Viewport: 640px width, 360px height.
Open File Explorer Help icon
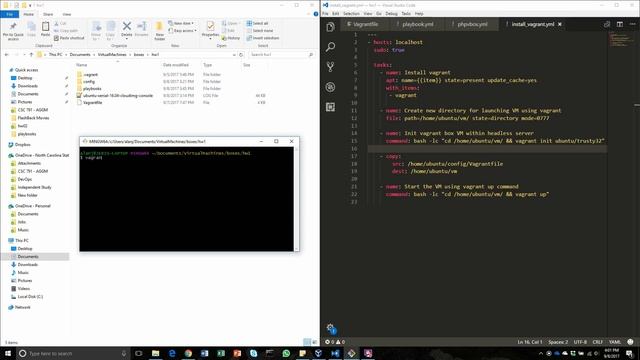click(x=316, y=14)
